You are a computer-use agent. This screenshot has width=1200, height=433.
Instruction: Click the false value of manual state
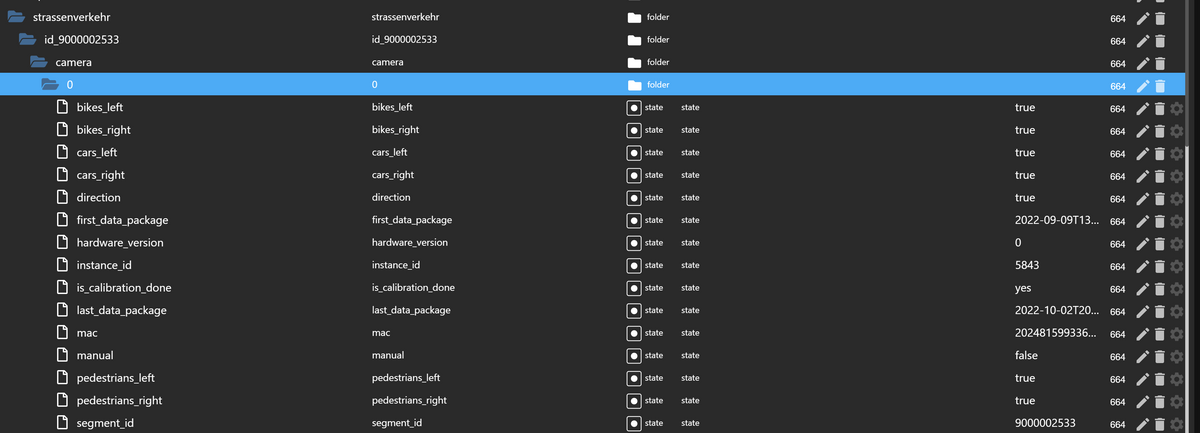(1027, 355)
